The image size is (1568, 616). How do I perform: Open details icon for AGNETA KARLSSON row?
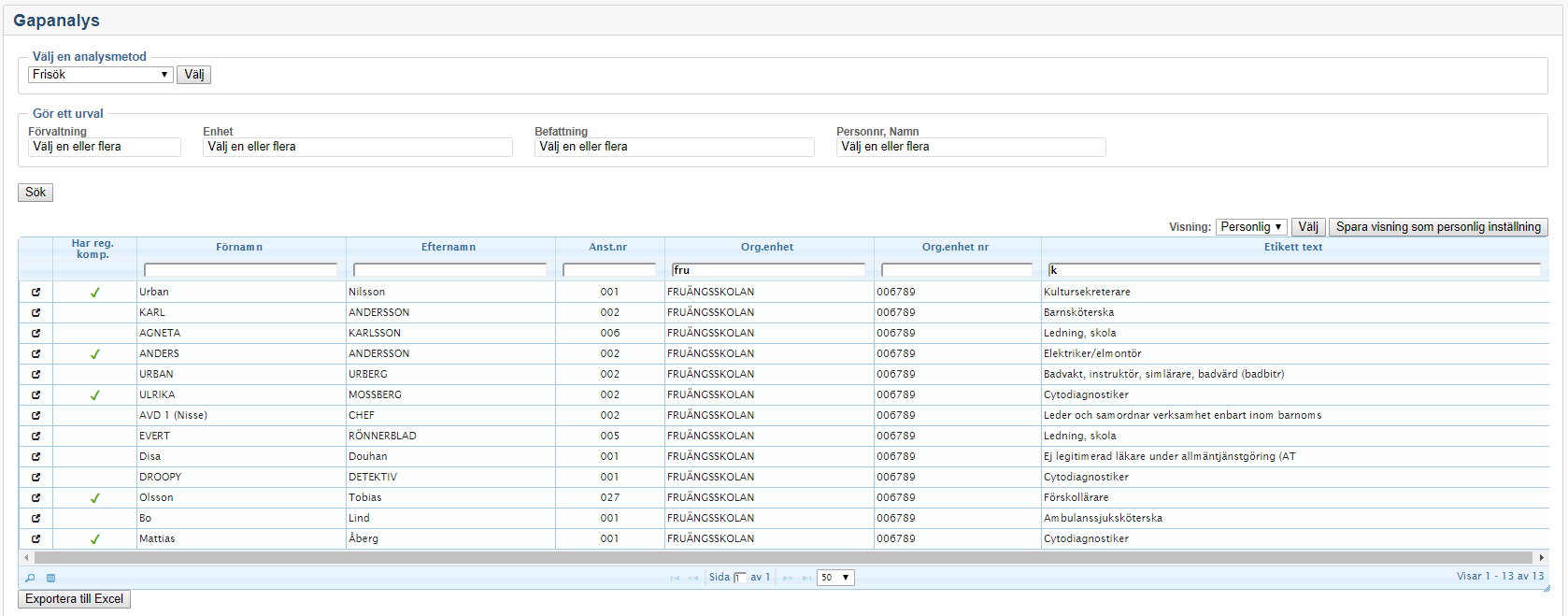coord(36,334)
